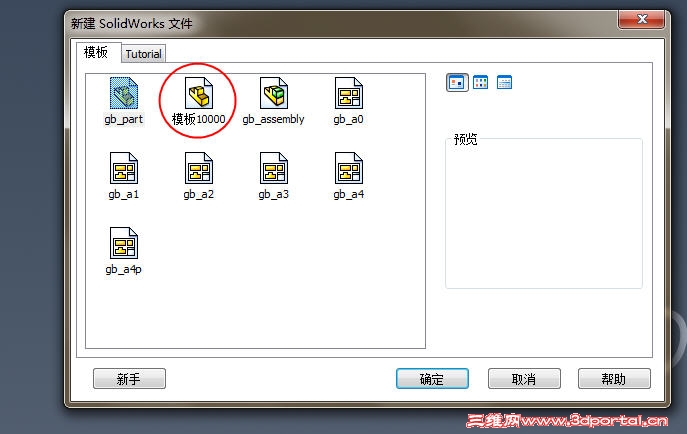Pick the gb_a4 drawing template
This screenshot has height=434, width=687.
[349, 168]
